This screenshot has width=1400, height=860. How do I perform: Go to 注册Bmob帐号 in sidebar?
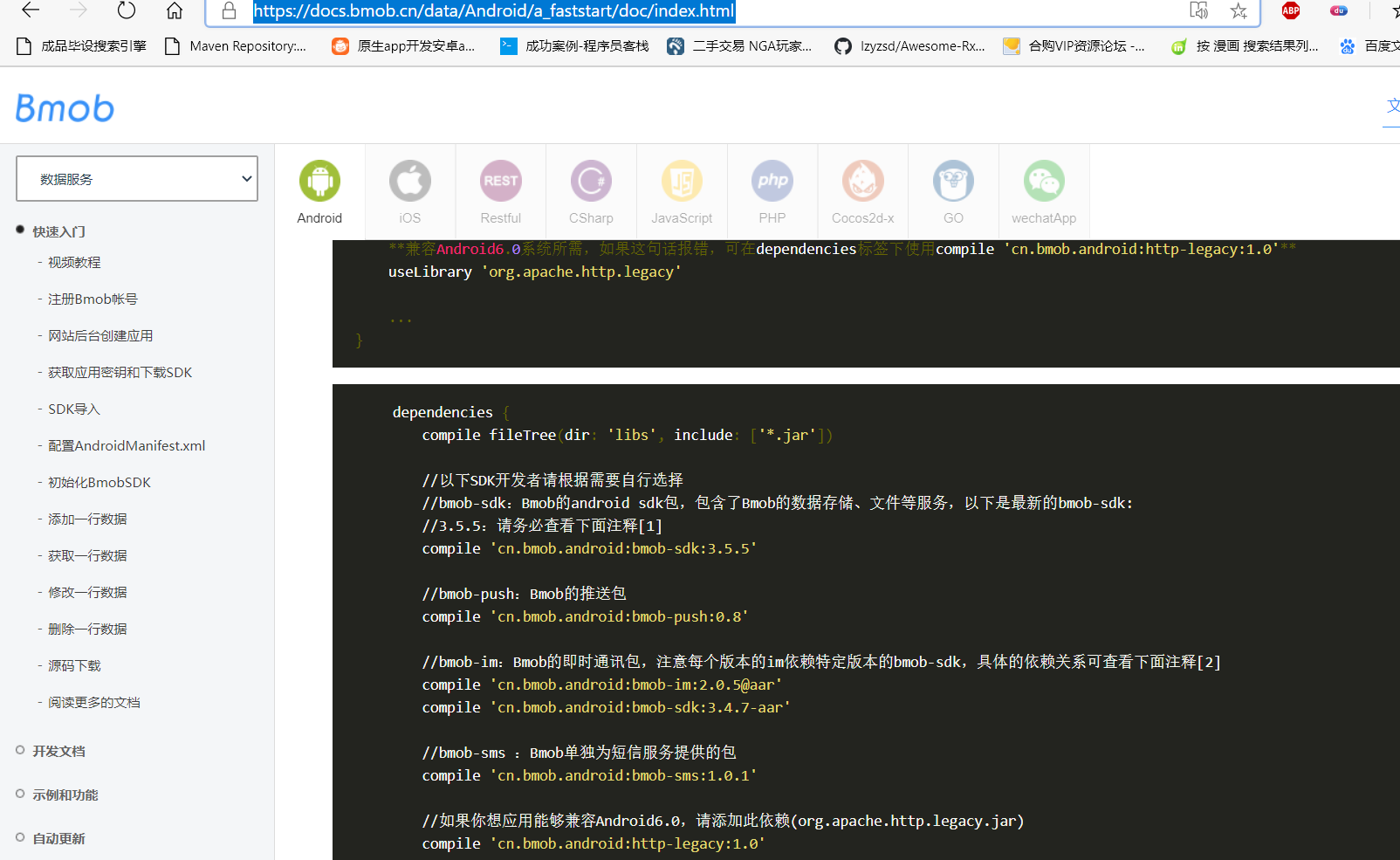[x=93, y=299]
